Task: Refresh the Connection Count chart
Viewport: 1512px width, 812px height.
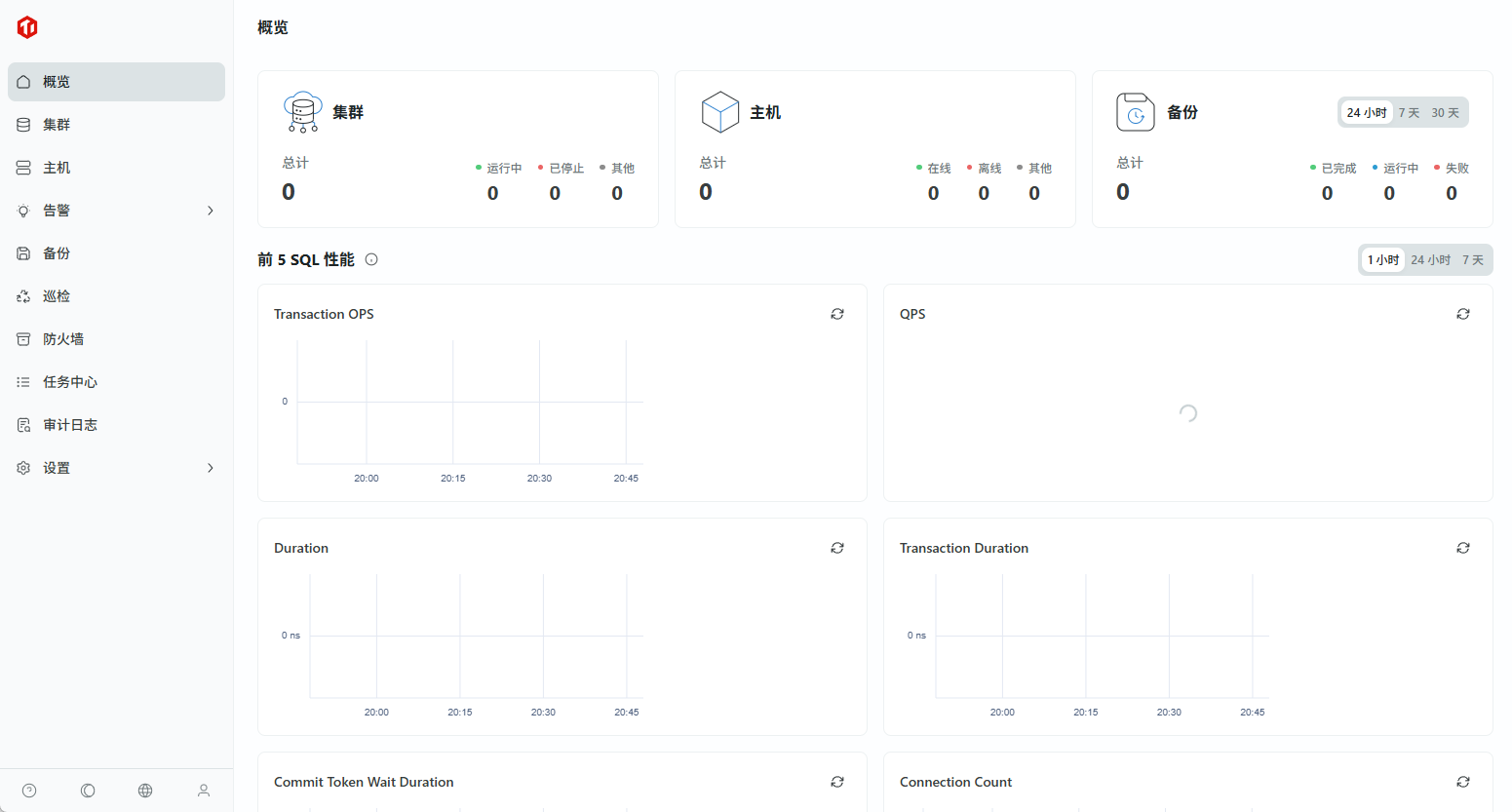Action: click(1463, 782)
